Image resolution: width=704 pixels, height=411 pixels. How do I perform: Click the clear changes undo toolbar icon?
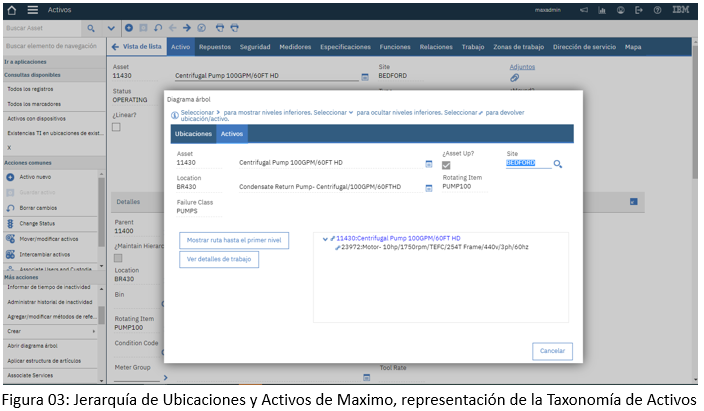(x=158, y=28)
